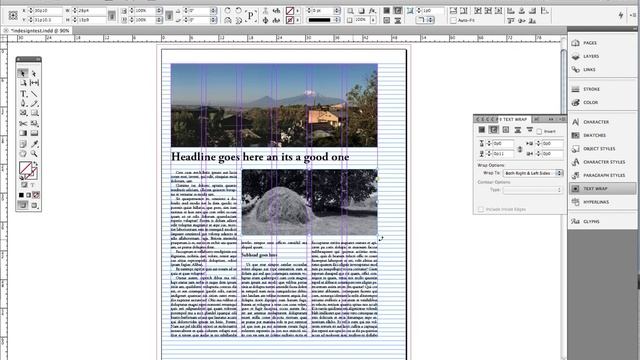The width and height of the screenshot is (640, 360).
Task: Select the Zoom tool in Tools panel
Action: 34,154
